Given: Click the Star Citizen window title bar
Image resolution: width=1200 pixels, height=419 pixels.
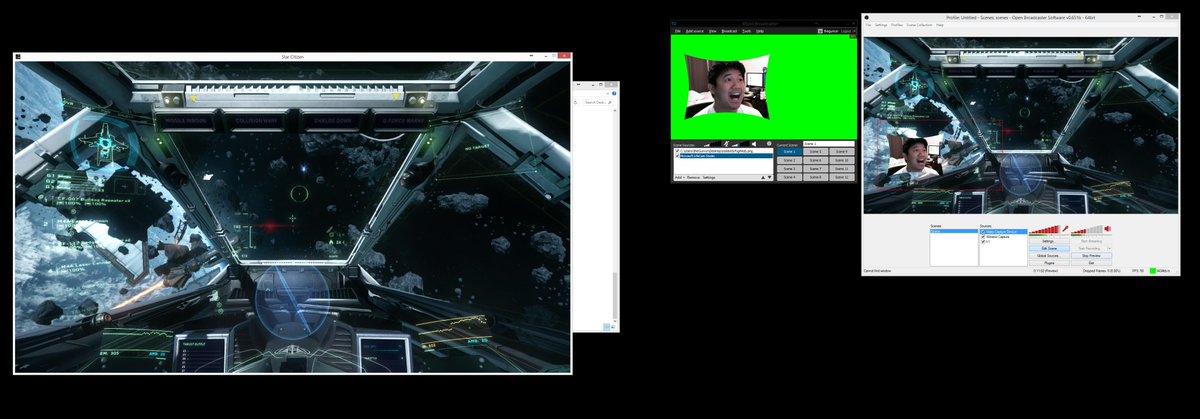Looking at the screenshot, I should pos(292,57).
